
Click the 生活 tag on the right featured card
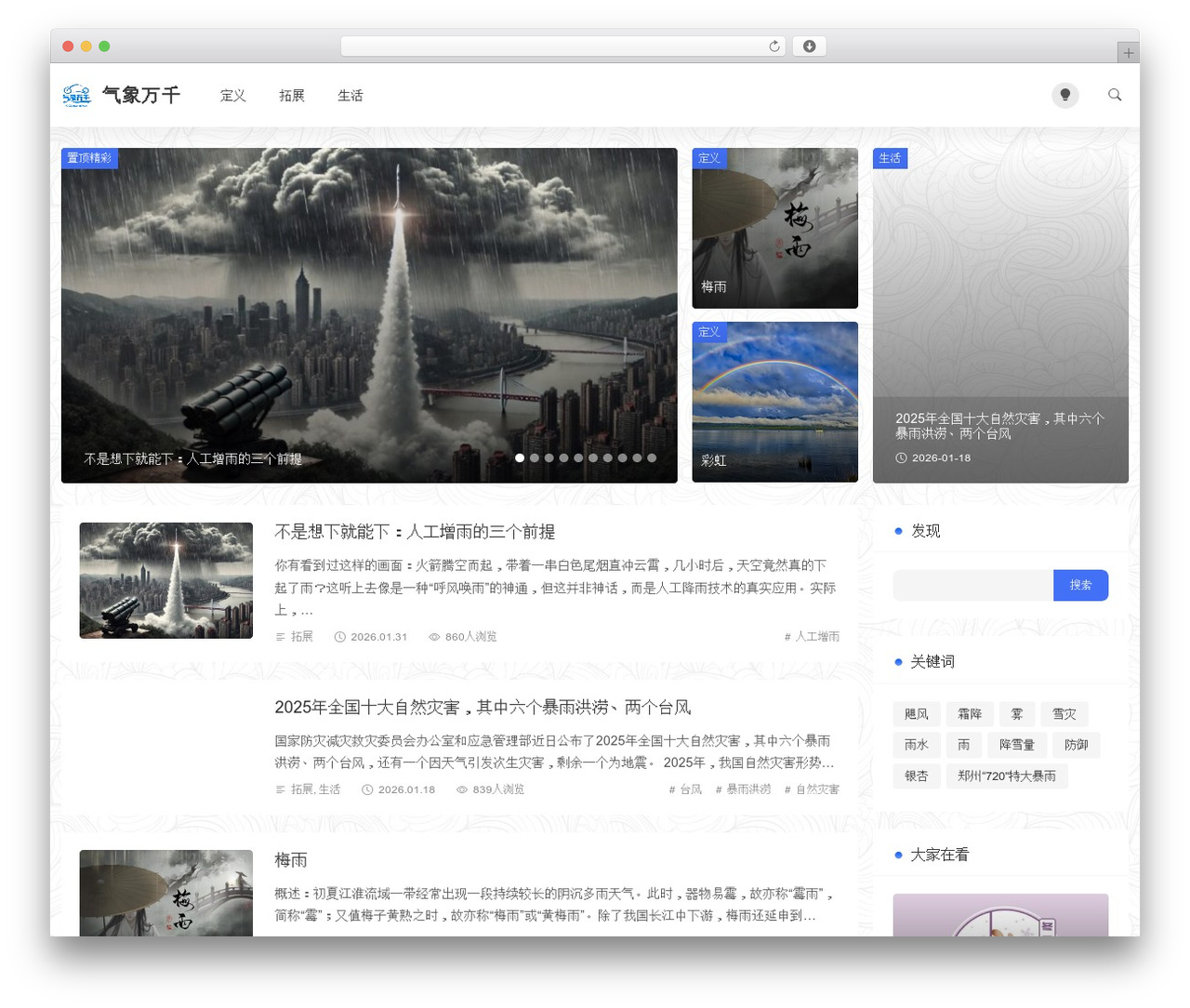[890, 158]
